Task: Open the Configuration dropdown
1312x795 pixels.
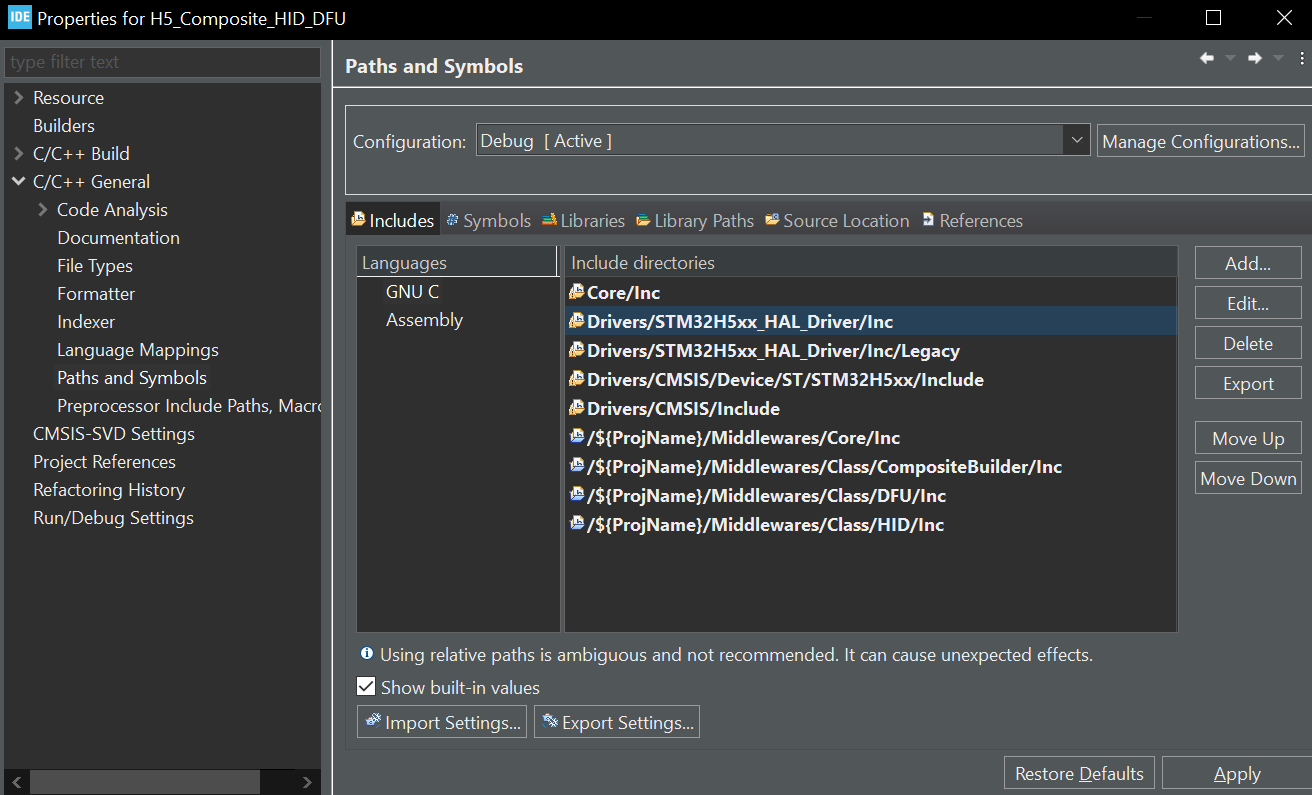Action: tap(1076, 141)
